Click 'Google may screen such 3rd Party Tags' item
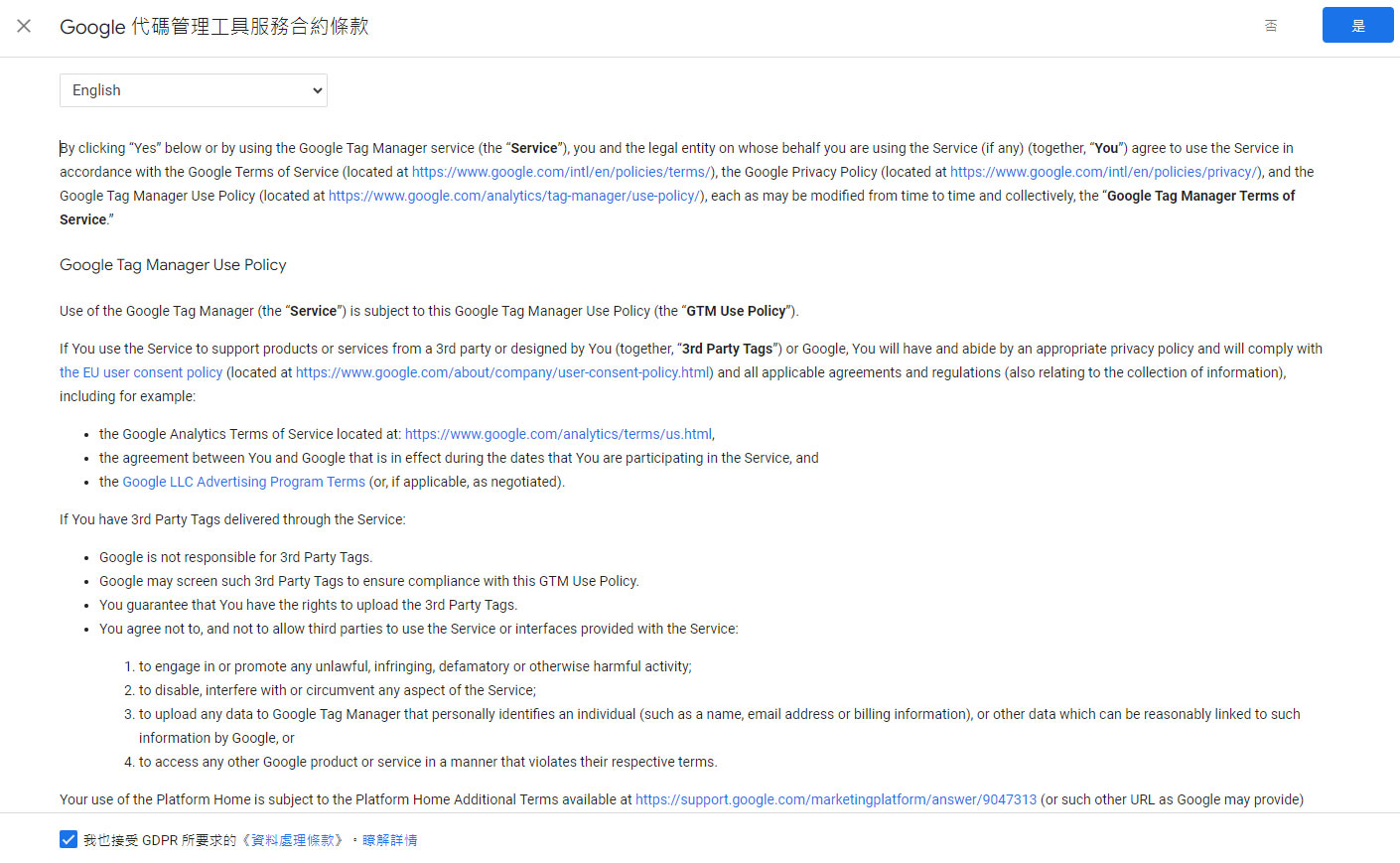 click(x=369, y=581)
